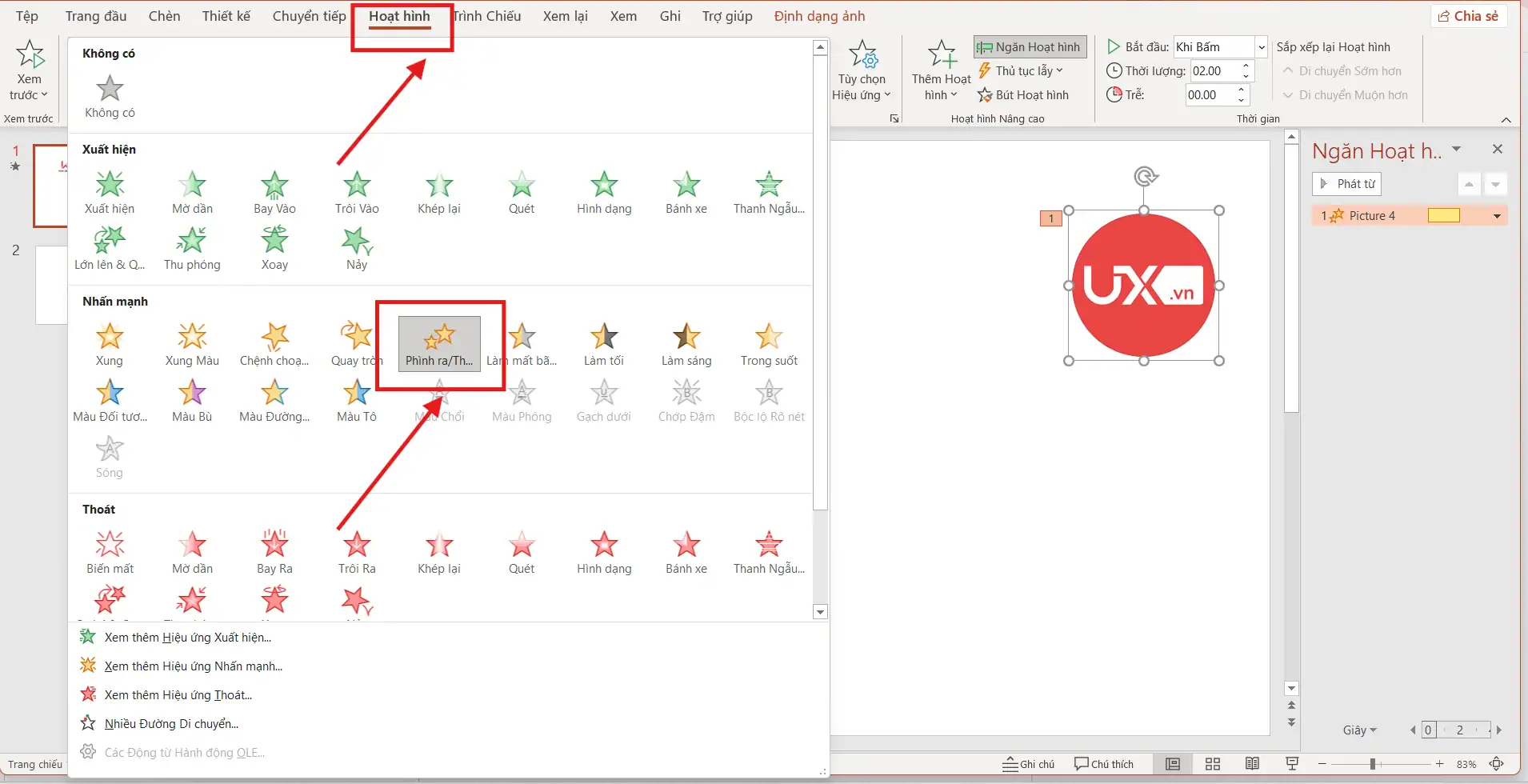
Task: Open Bút Hoạt hình animation painter
Action: tap(1023, 95)
